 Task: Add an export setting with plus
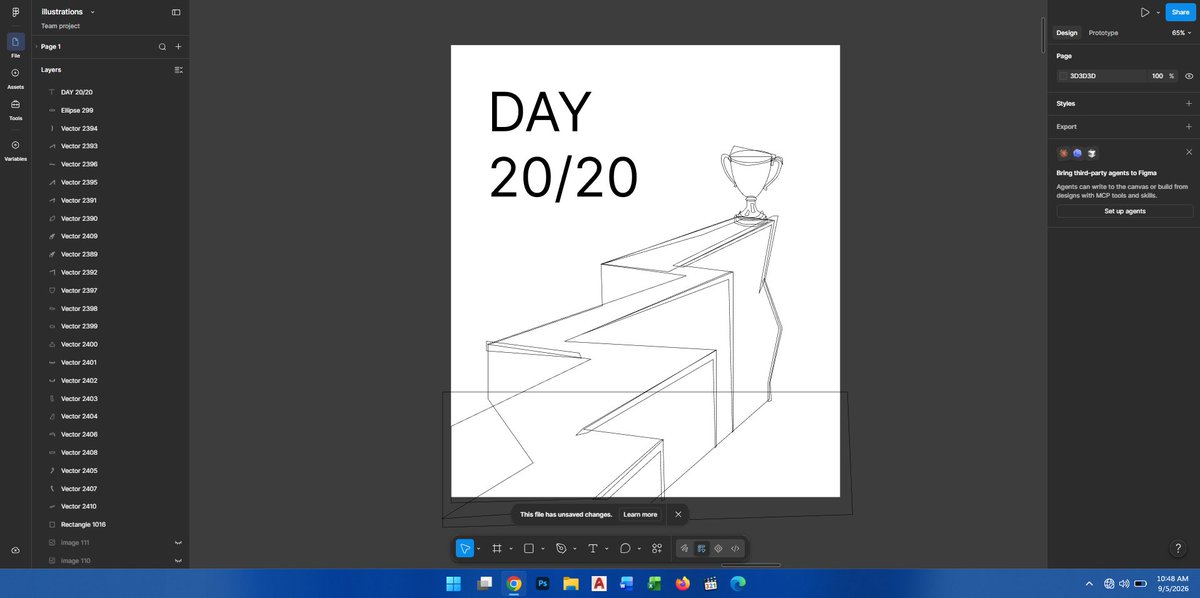tap(1188, 127)
